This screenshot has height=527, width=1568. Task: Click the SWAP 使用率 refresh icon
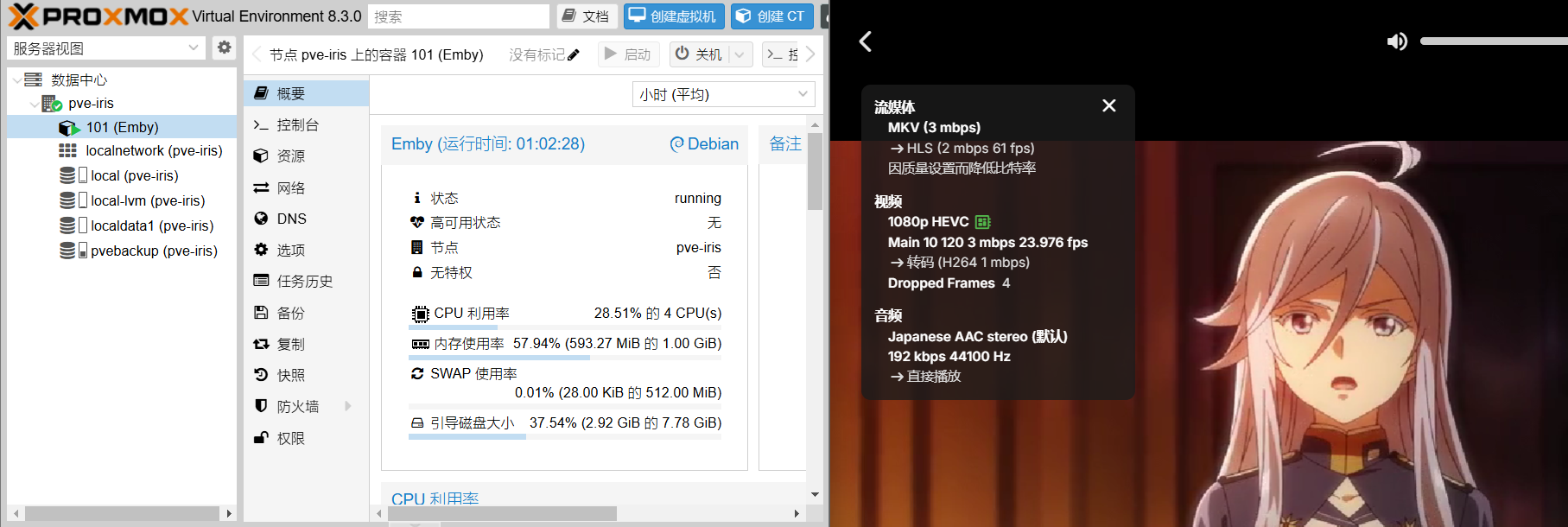(418, 373)
